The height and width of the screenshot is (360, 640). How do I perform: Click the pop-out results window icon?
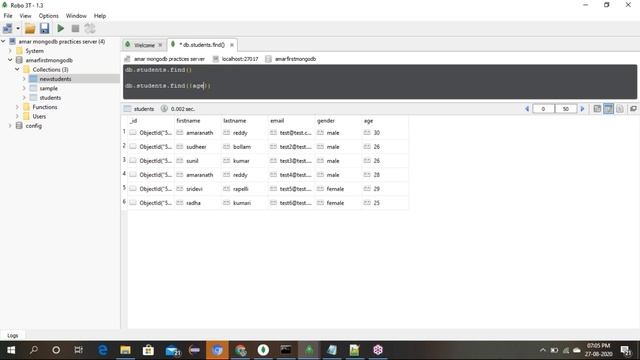633,109
